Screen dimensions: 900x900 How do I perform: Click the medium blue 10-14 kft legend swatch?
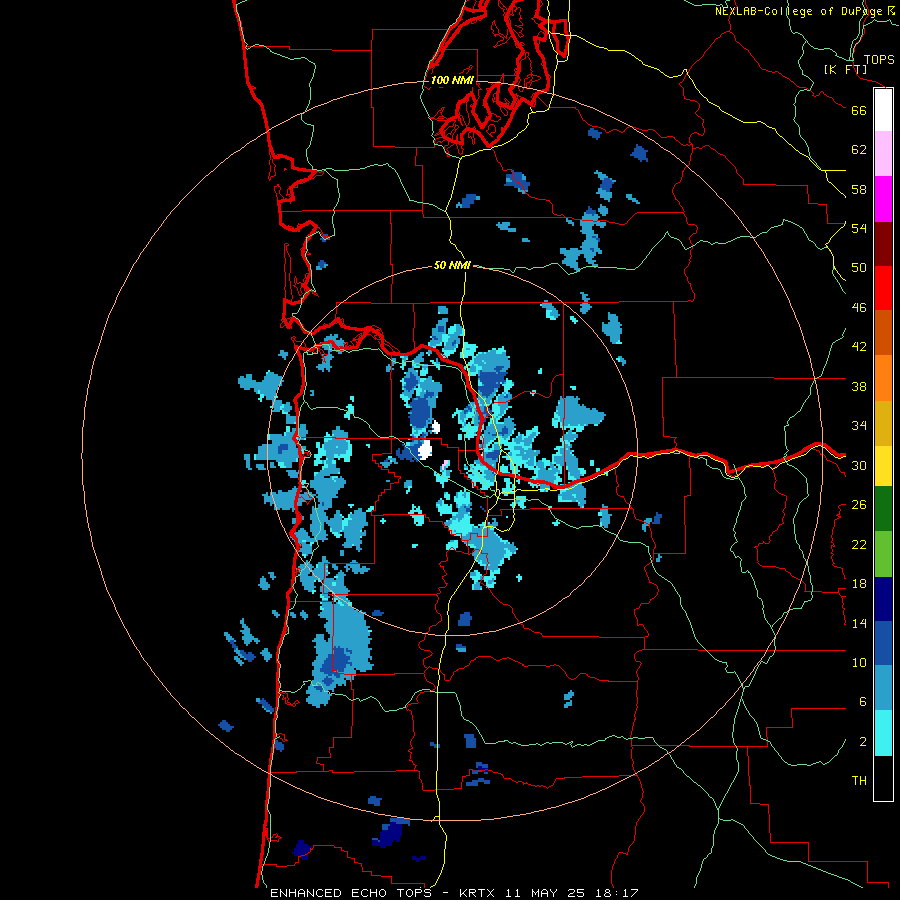click(x=883, y=643)
